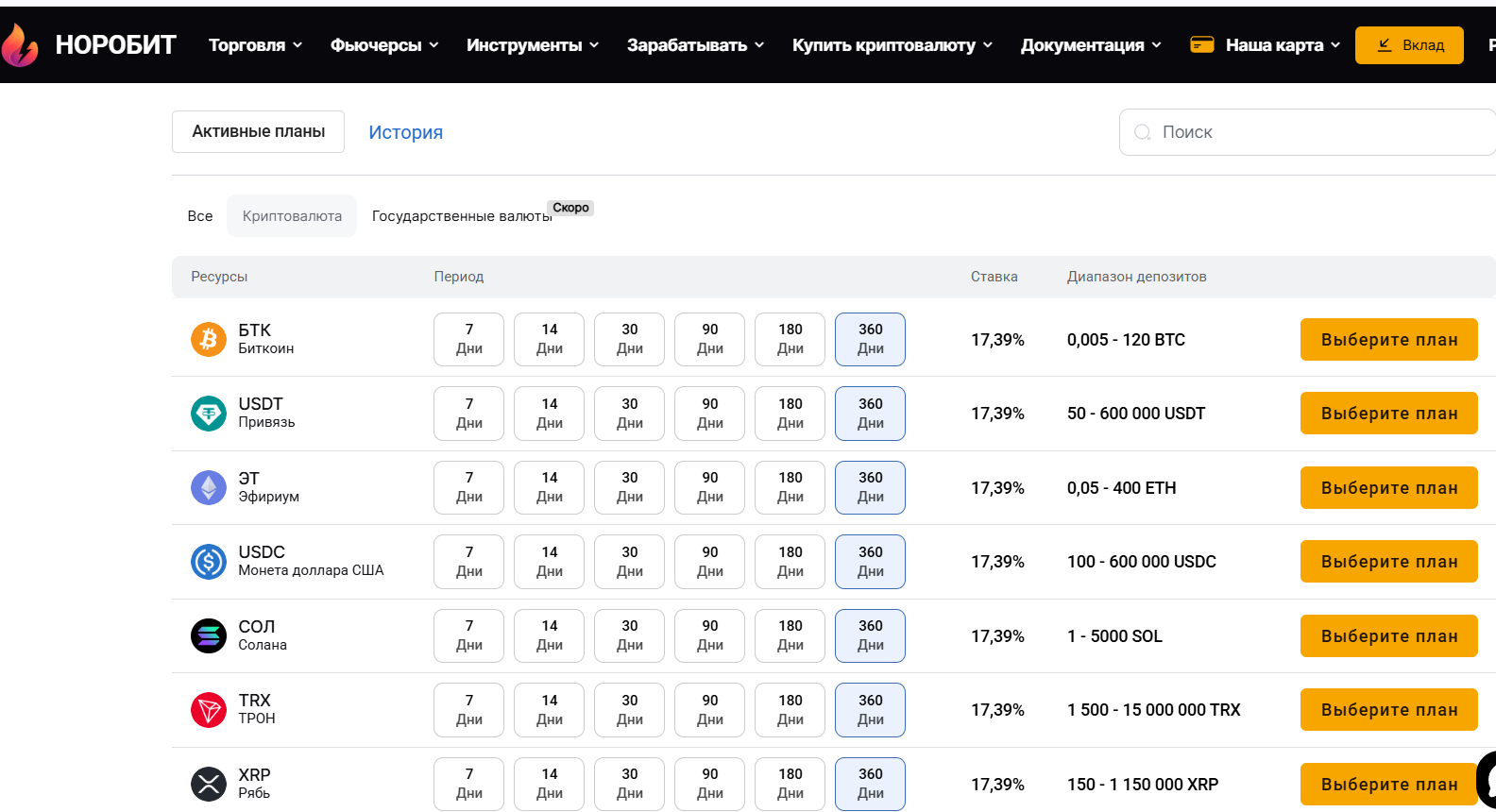Screen dimensions: 1496x812
Task: Select 30 days period for Bitcoin
Action: coord(630,339)
